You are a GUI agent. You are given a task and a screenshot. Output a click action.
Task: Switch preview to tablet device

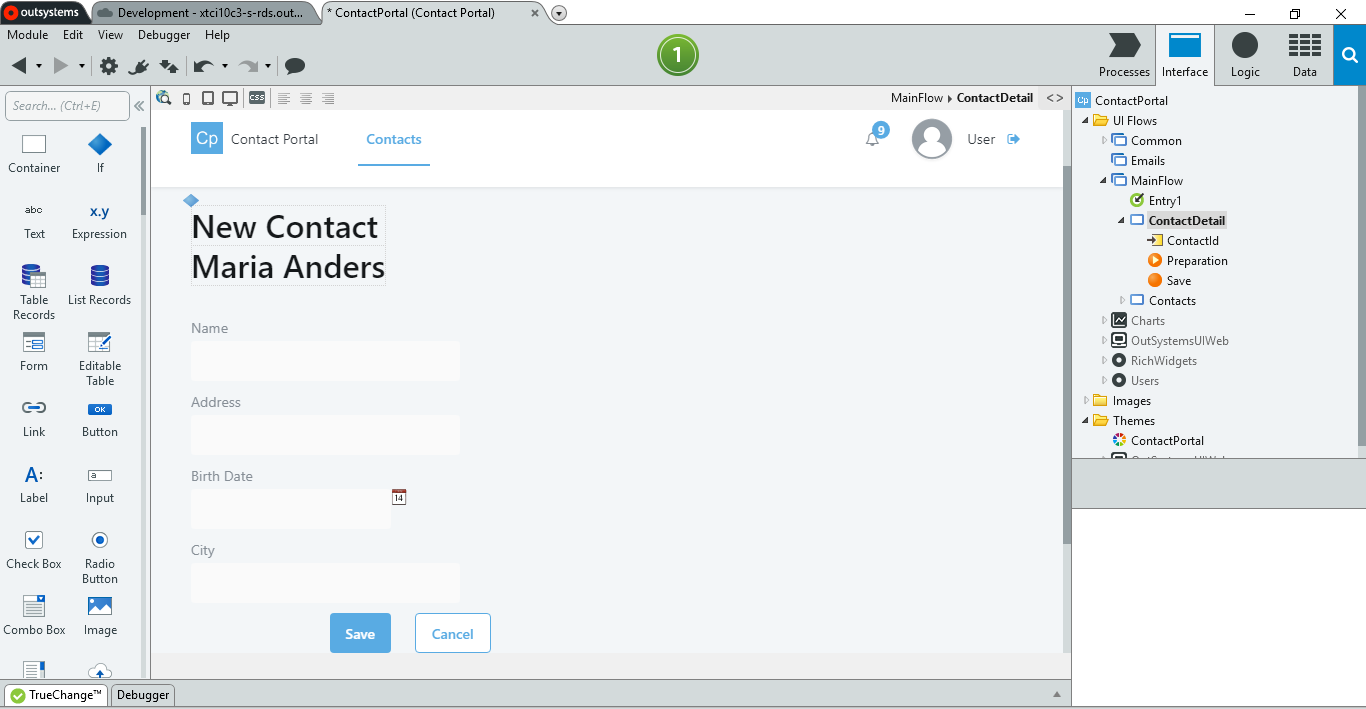(x=208, y=98)
